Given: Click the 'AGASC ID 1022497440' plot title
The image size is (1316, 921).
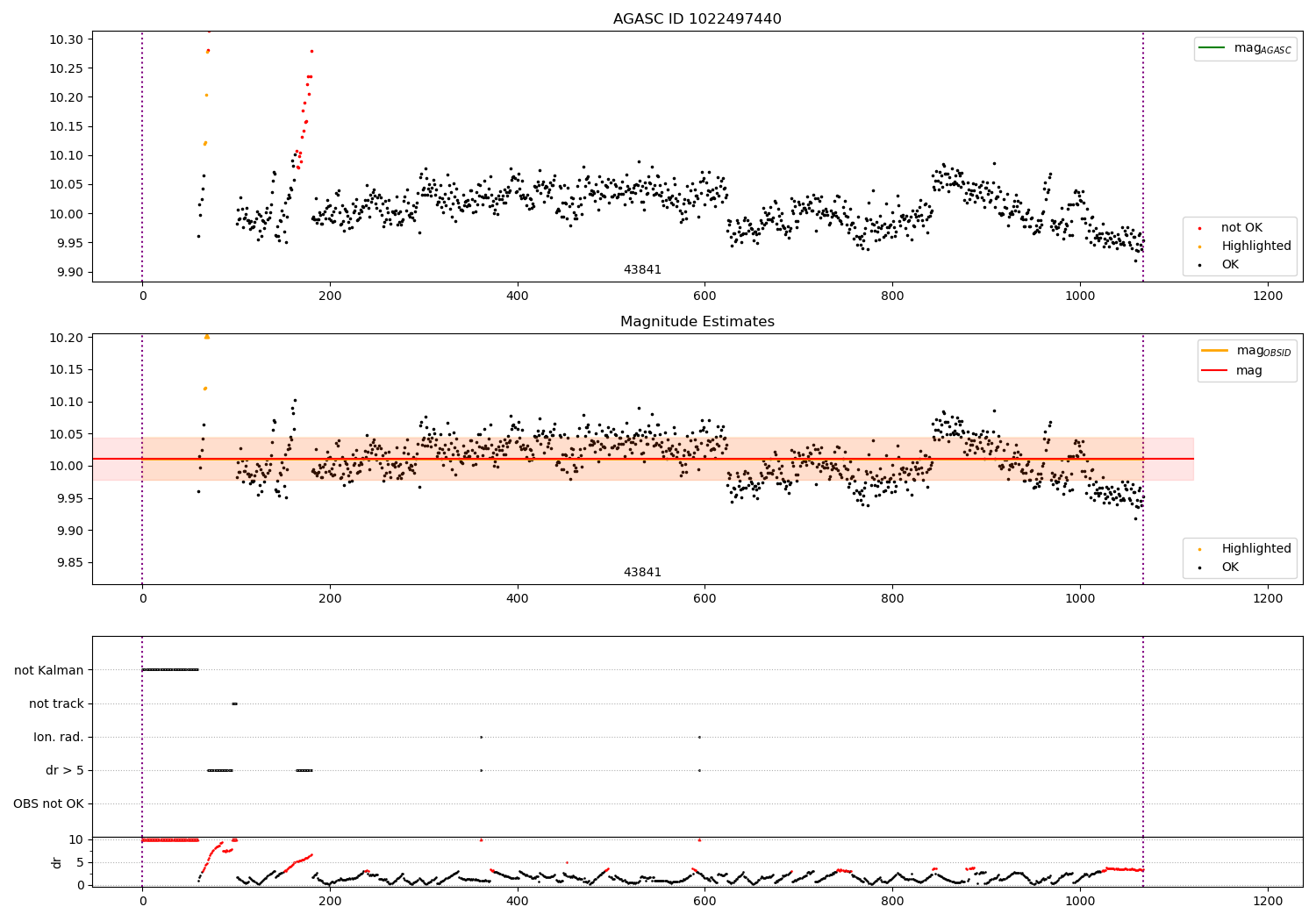Looking at the screenshot, I should pyautogui.click(x=697, y=19).
